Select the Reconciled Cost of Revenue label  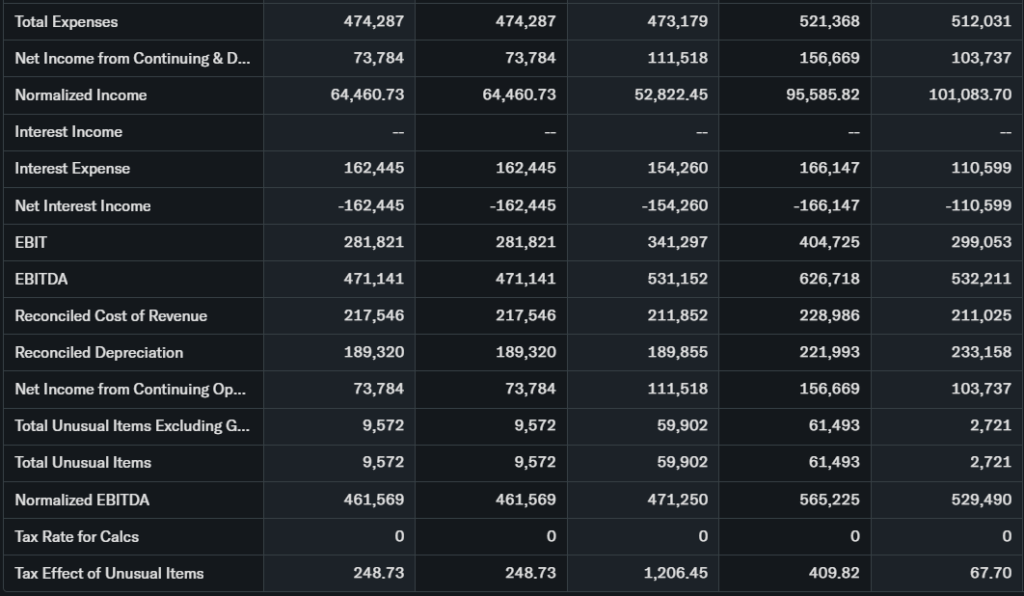[x=111, y=316]
